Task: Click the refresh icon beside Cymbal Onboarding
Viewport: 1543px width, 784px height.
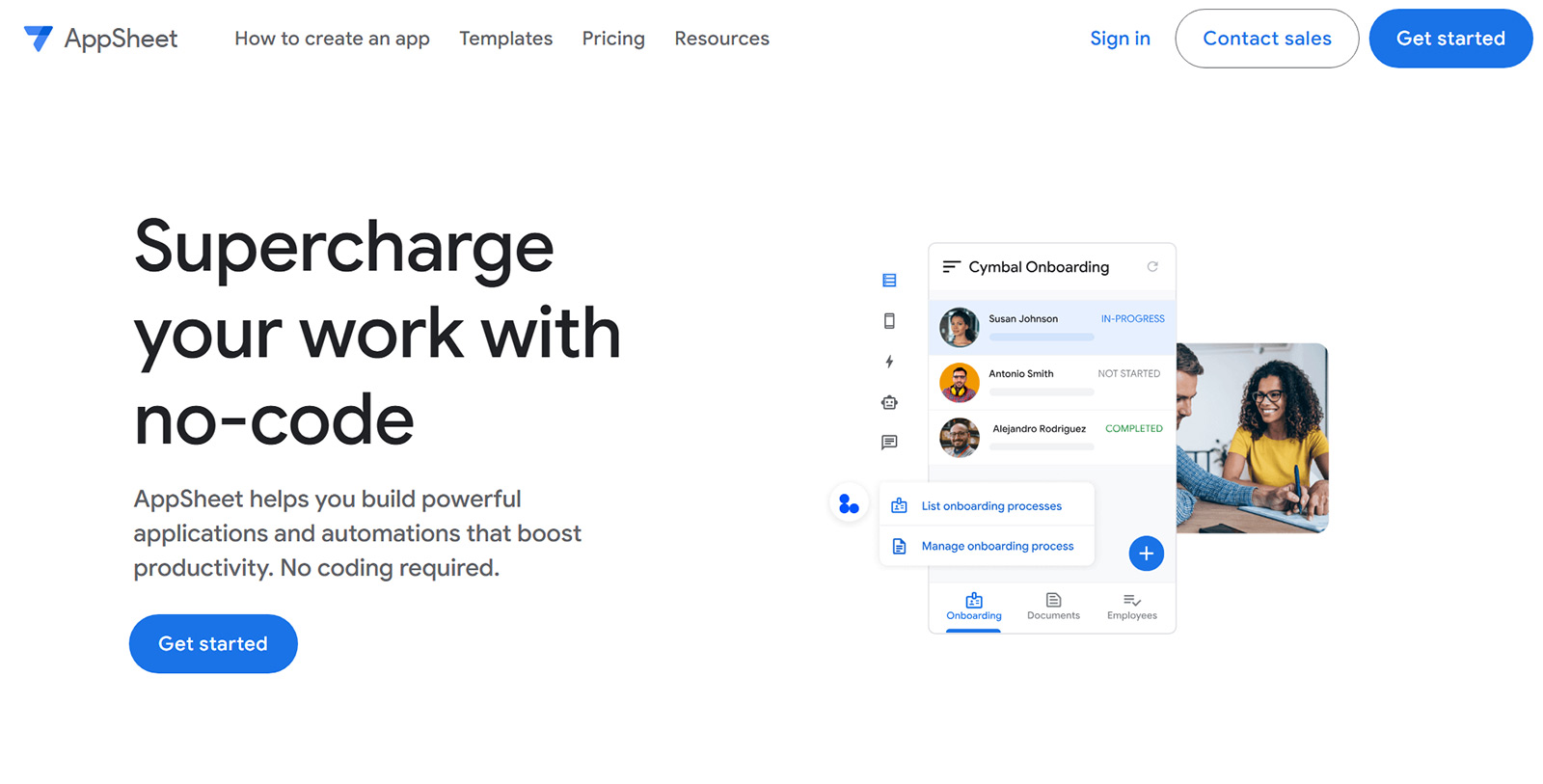Action: tap(1152, 267)
